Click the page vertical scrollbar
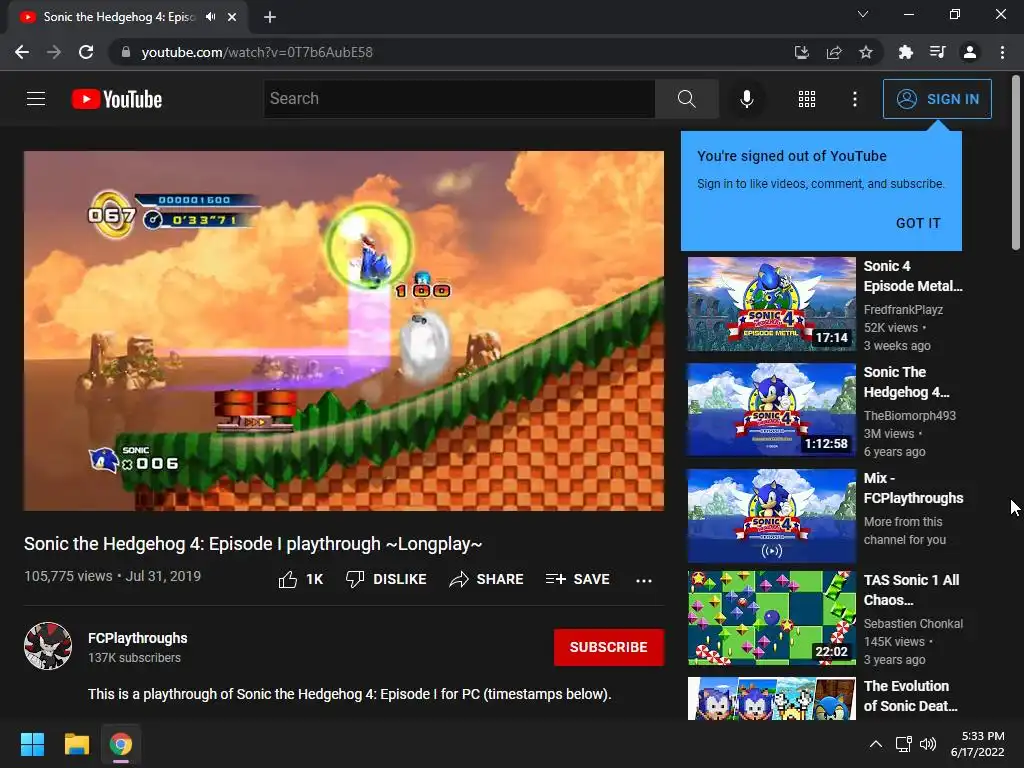 tap(1016, 163)
